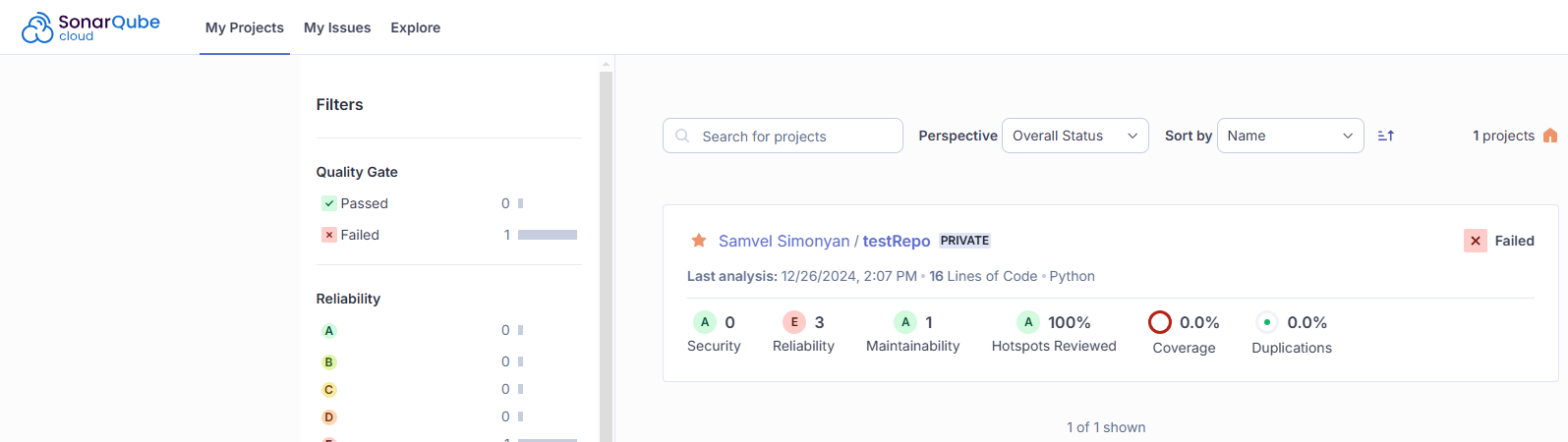Screen dimensions: 1568x442
Task: Click the Reliability filter heading
Action: [348, 299]
